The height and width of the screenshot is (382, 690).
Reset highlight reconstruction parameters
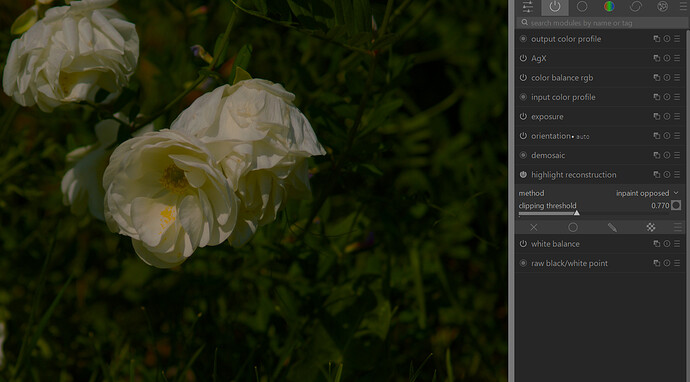[667, 174]
